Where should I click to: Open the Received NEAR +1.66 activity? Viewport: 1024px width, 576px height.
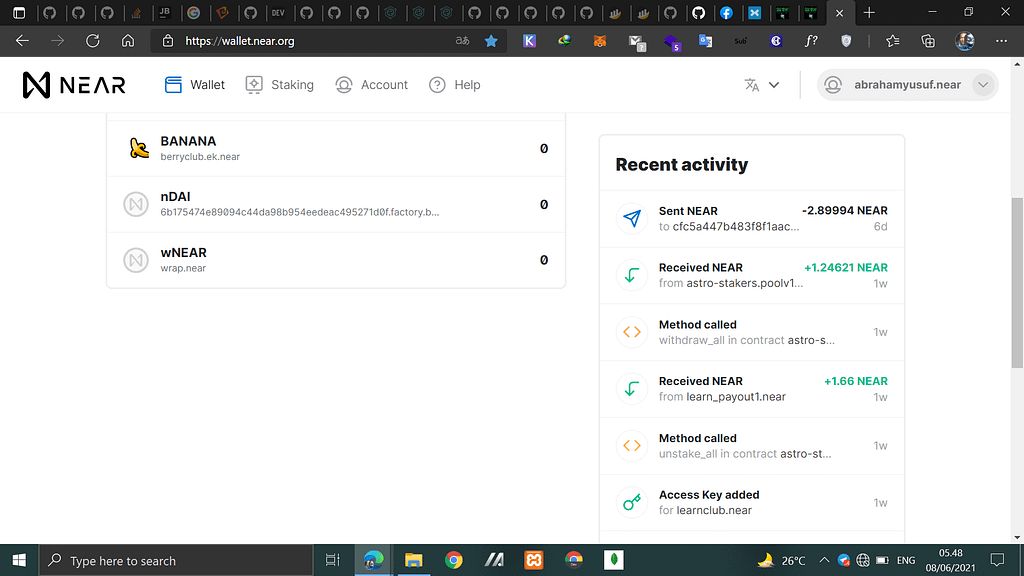tap(752, 389)
